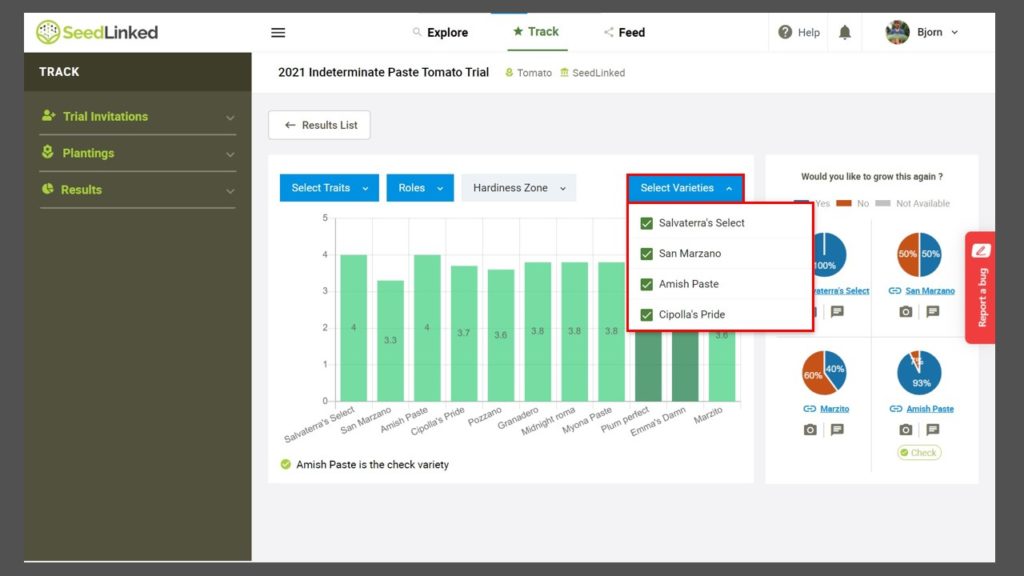The image size is (1024, 576).
Task: Open Select Traits dropdown
Action: (329, 188)
